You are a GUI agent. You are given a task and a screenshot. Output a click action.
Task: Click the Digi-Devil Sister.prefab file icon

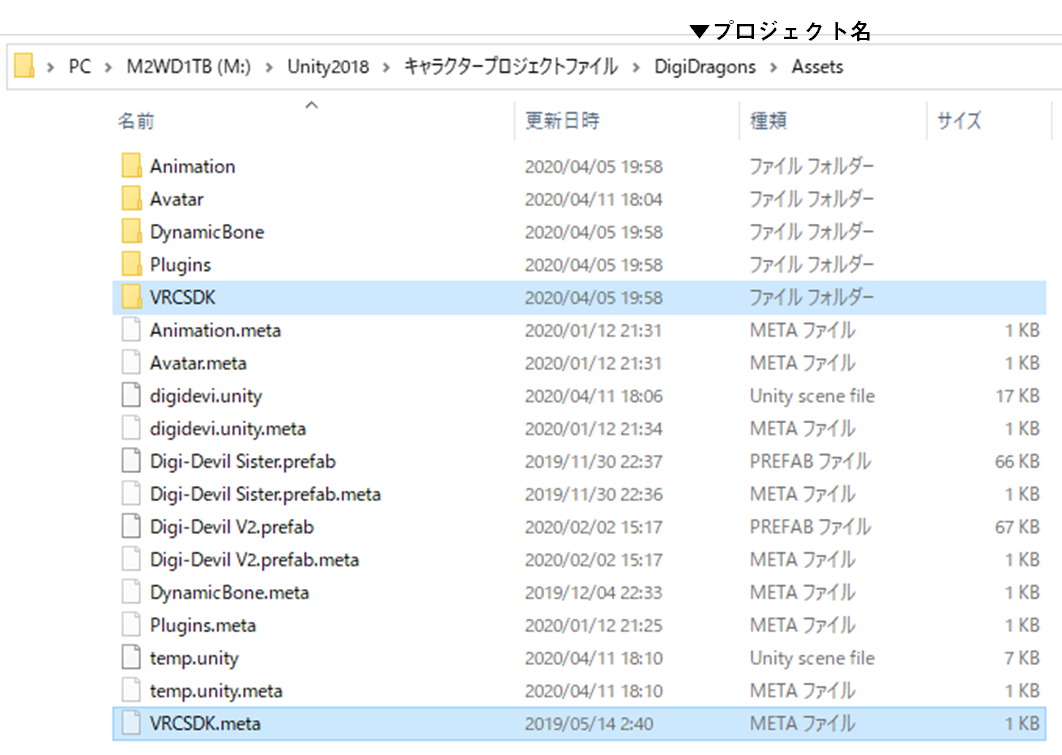[131, 461]
